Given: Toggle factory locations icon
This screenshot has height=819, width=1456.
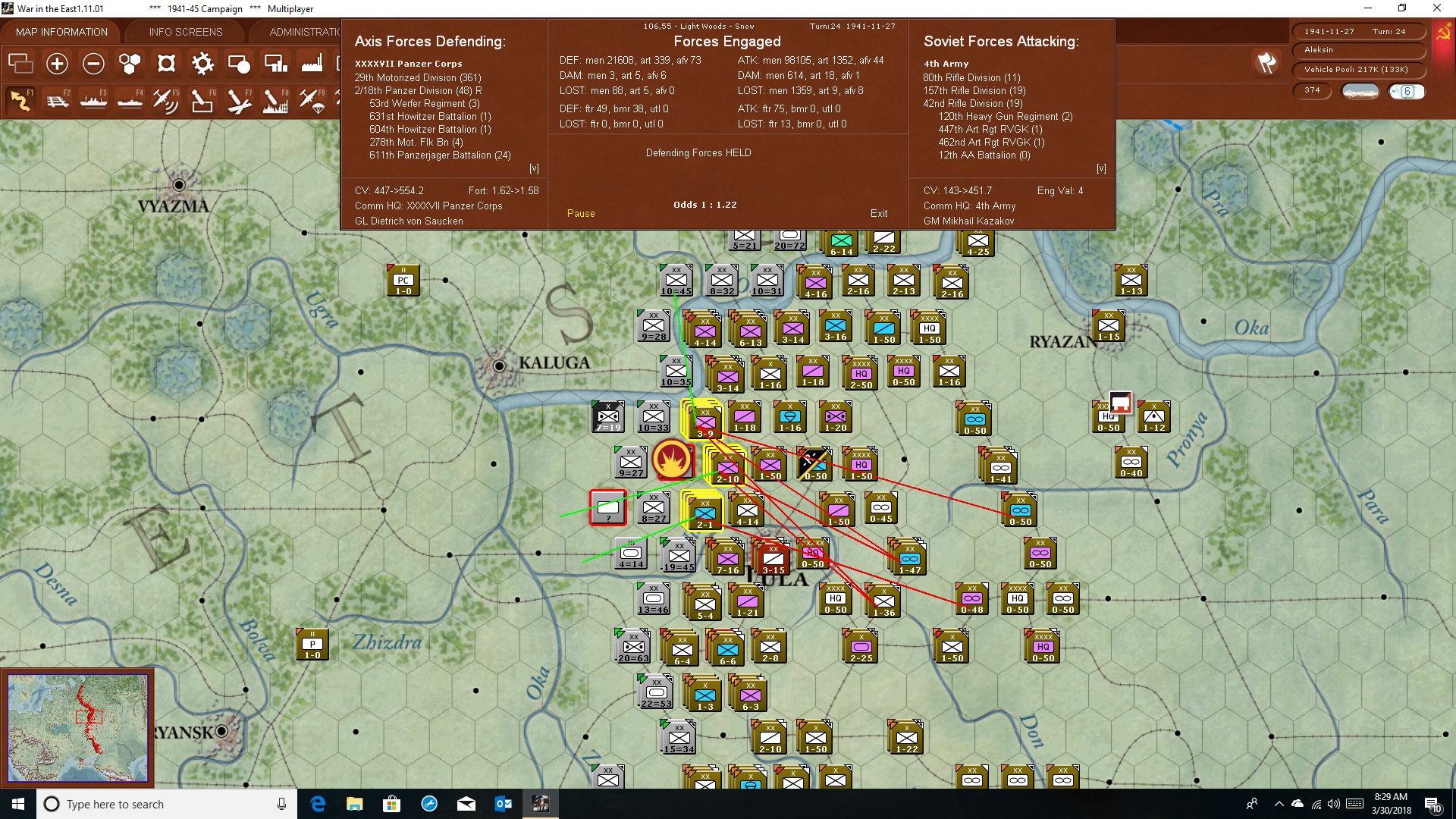Looking at the screenshot, I should point(312,64).
